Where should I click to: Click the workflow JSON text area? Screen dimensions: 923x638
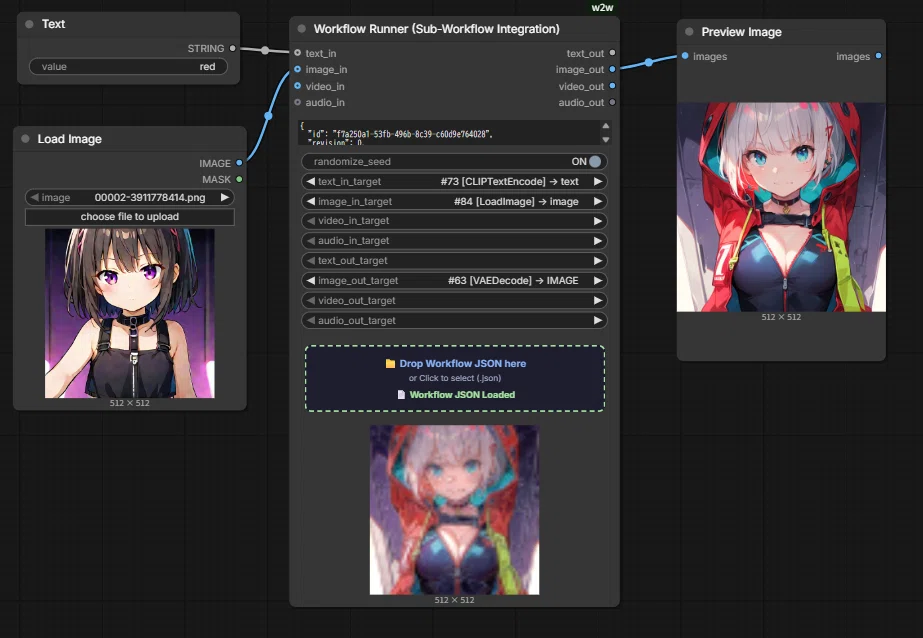point(449,133)
